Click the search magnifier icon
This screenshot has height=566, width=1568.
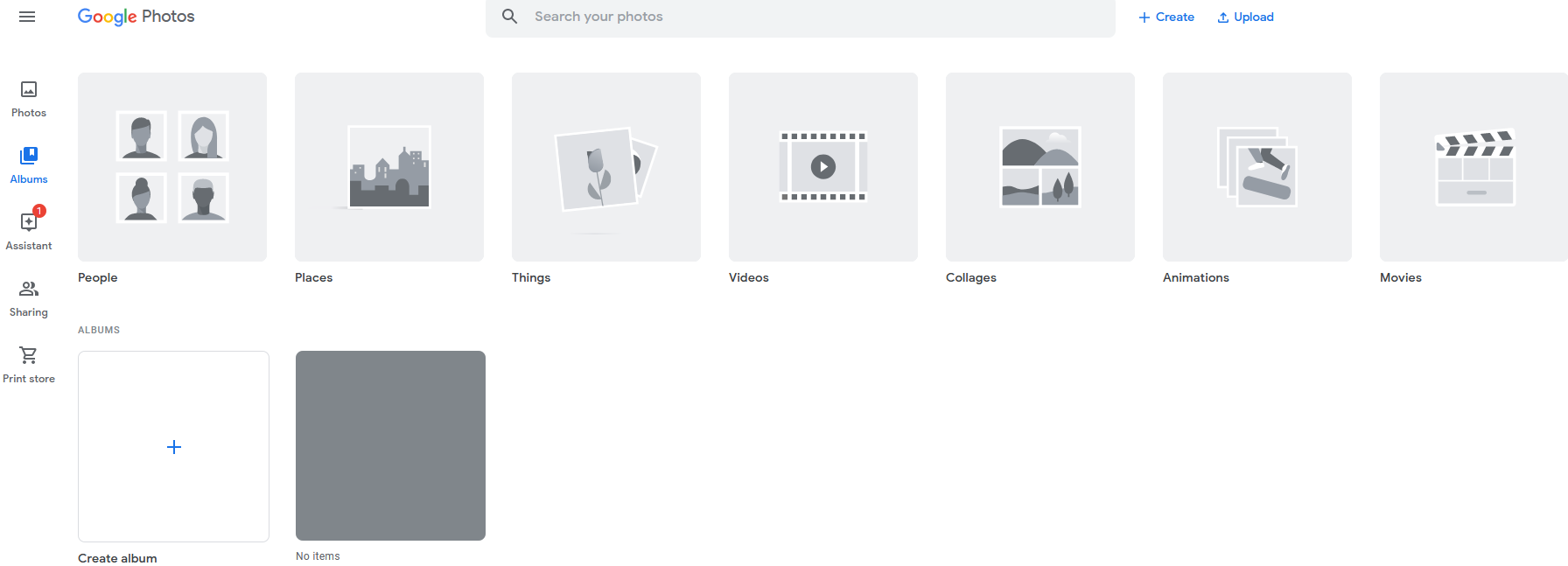pos(510,17)
